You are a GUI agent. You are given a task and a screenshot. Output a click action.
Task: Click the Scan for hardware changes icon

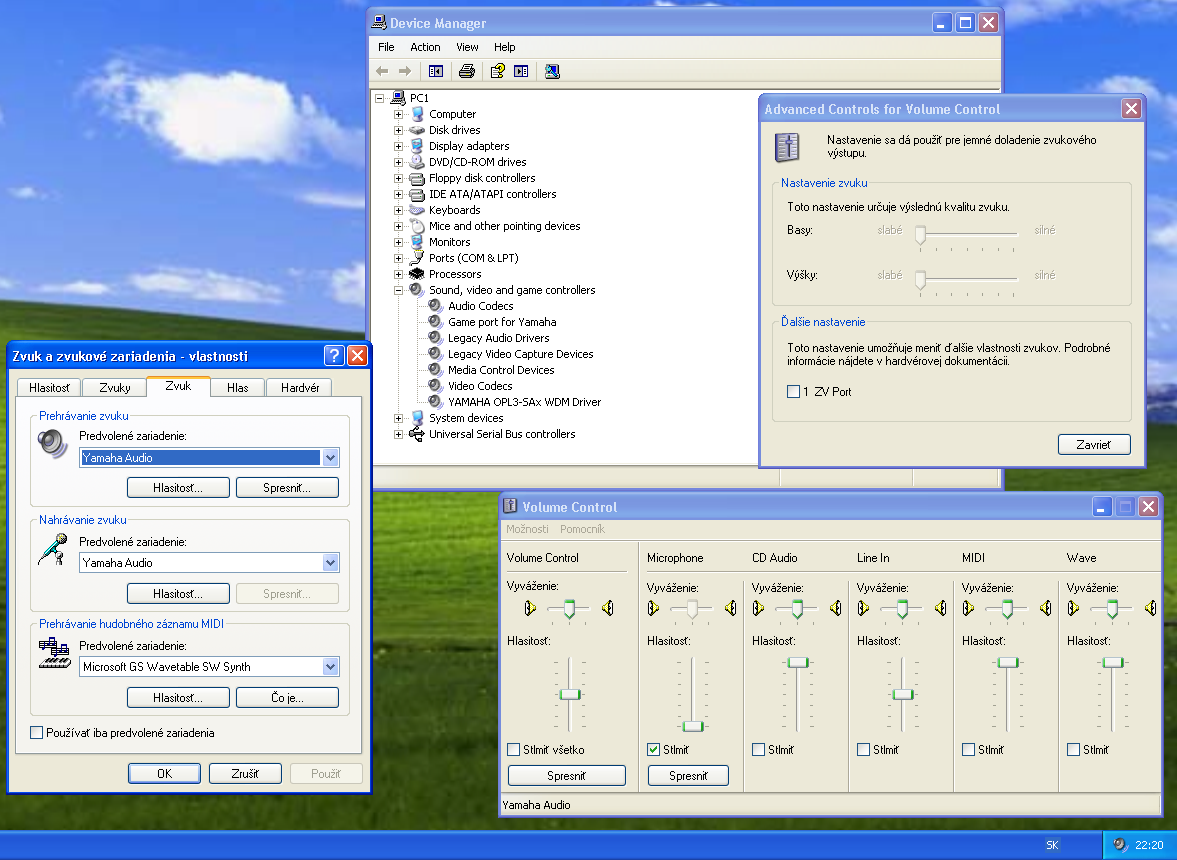pos(553,71)
